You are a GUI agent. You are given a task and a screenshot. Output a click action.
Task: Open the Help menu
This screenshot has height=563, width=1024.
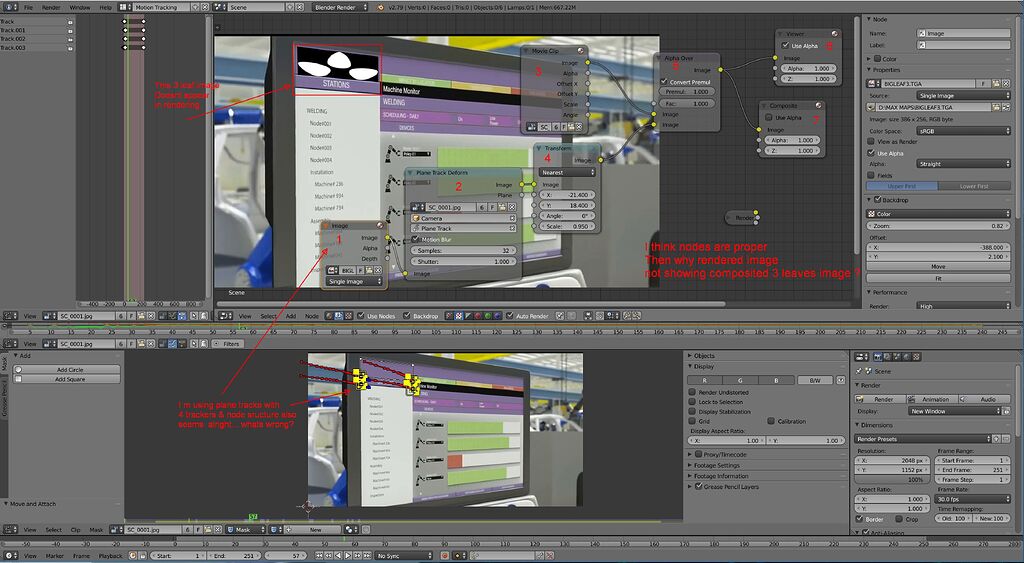click(x=105, y=7)
